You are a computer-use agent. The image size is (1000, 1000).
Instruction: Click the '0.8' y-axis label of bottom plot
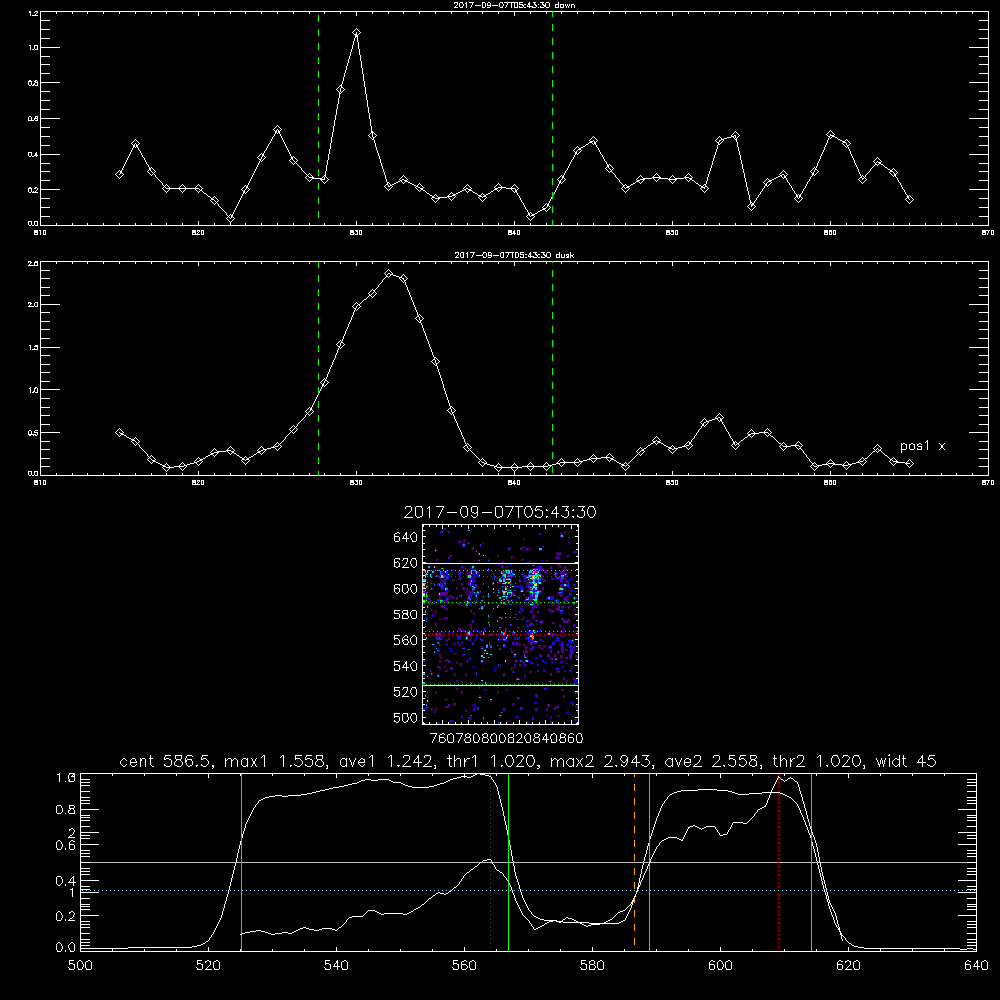pyautogui.click(x=66, y=809)
